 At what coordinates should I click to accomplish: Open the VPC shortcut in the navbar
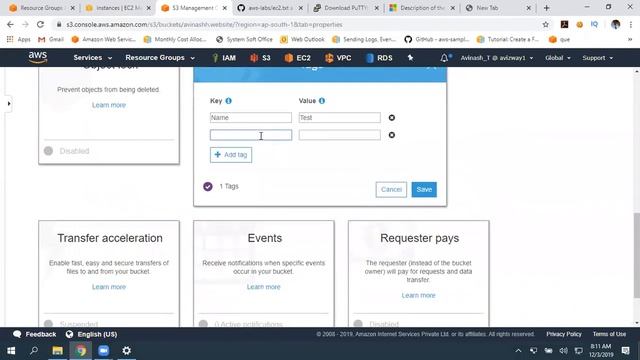point(338,58)
